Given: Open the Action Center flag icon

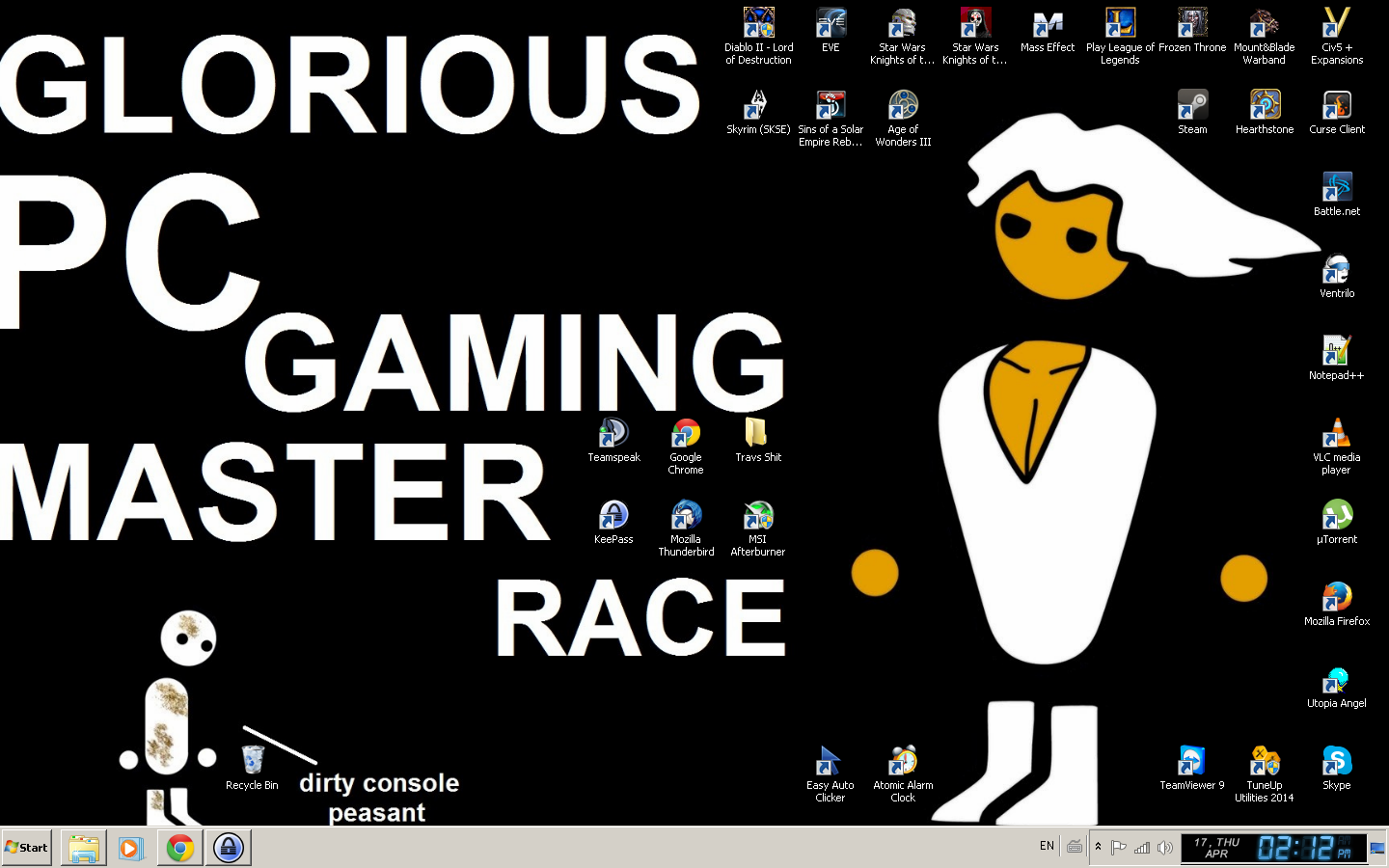Looking at the screenshot, I should (1119, 848).
